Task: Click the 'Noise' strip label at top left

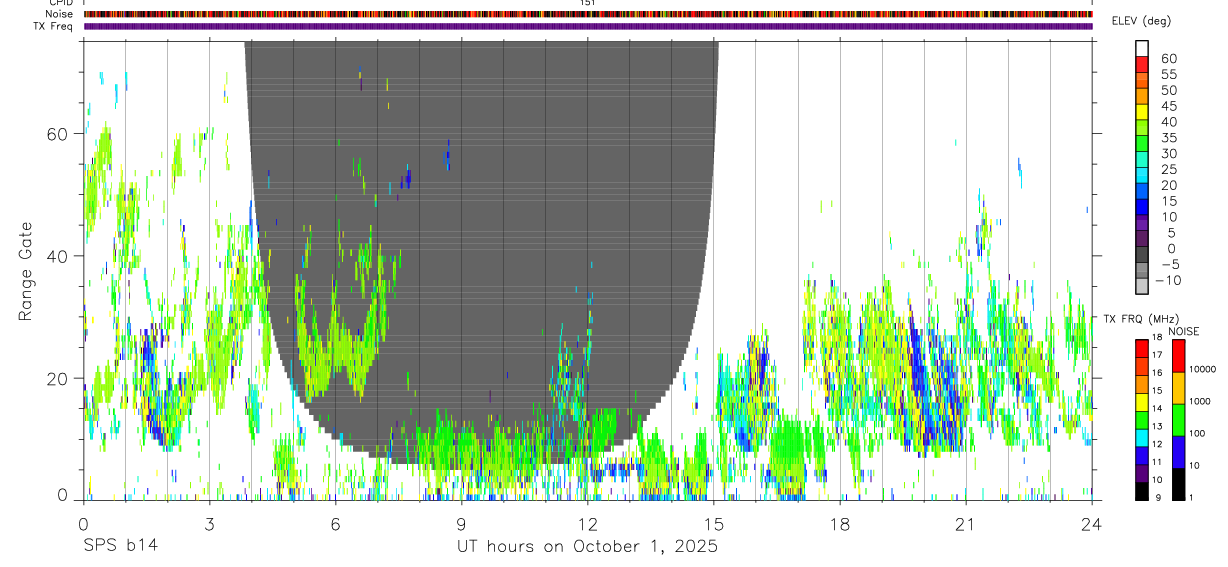Action: (61, 14)
